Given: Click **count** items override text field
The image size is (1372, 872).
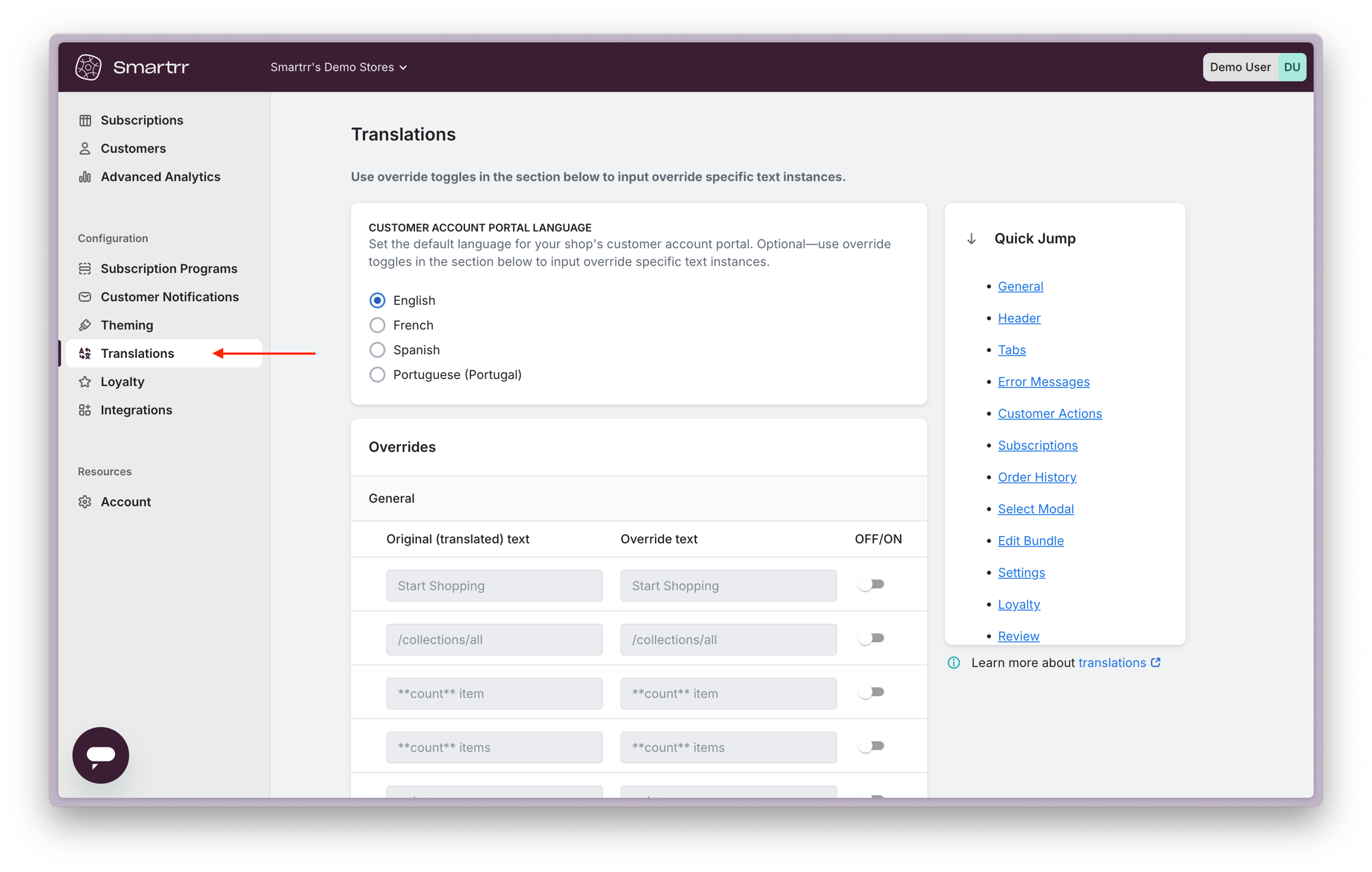Looking at the screenshot, I should pos(728,748).
